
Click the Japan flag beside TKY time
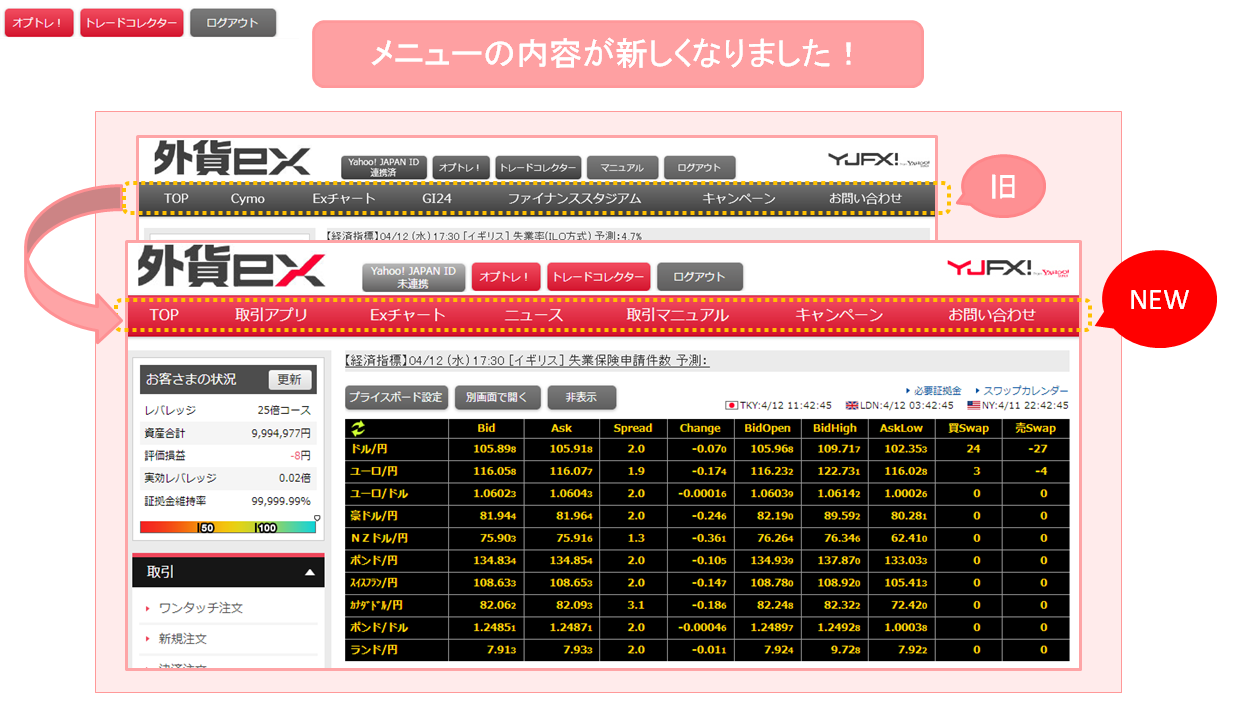731,405
